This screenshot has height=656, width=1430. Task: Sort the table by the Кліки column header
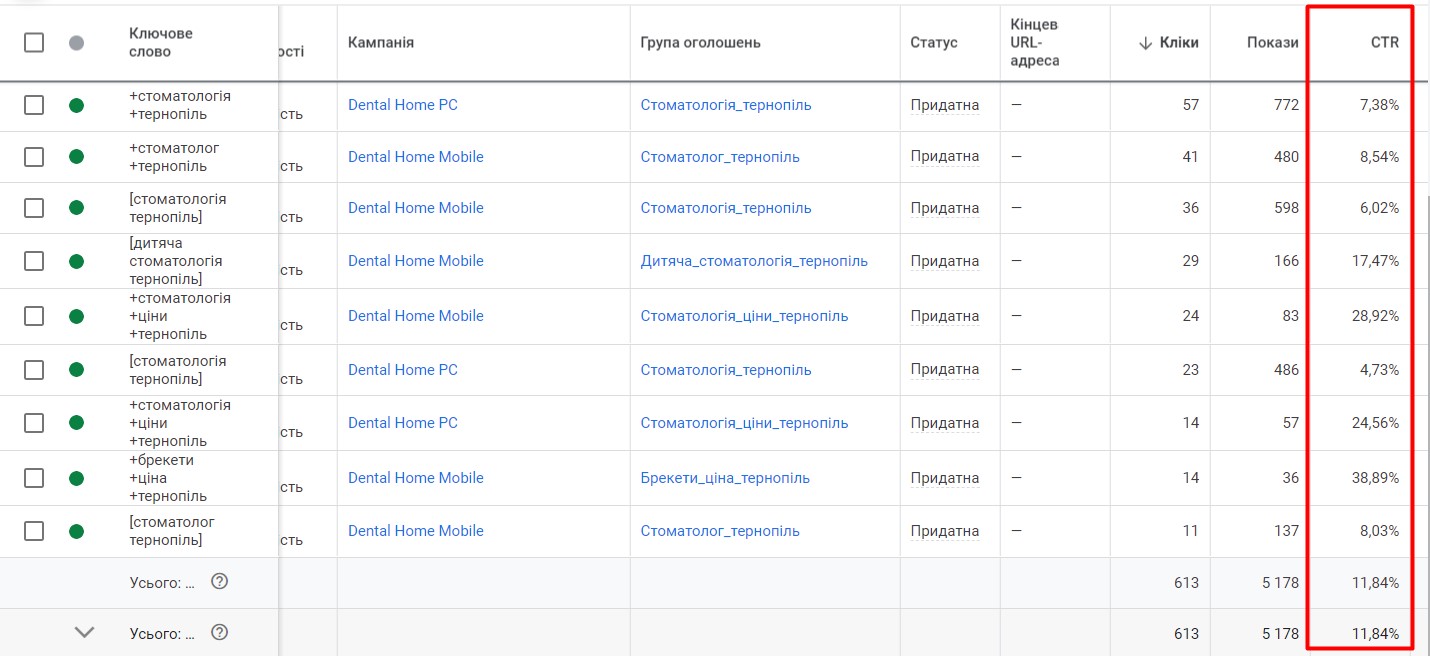point(1169,42)
